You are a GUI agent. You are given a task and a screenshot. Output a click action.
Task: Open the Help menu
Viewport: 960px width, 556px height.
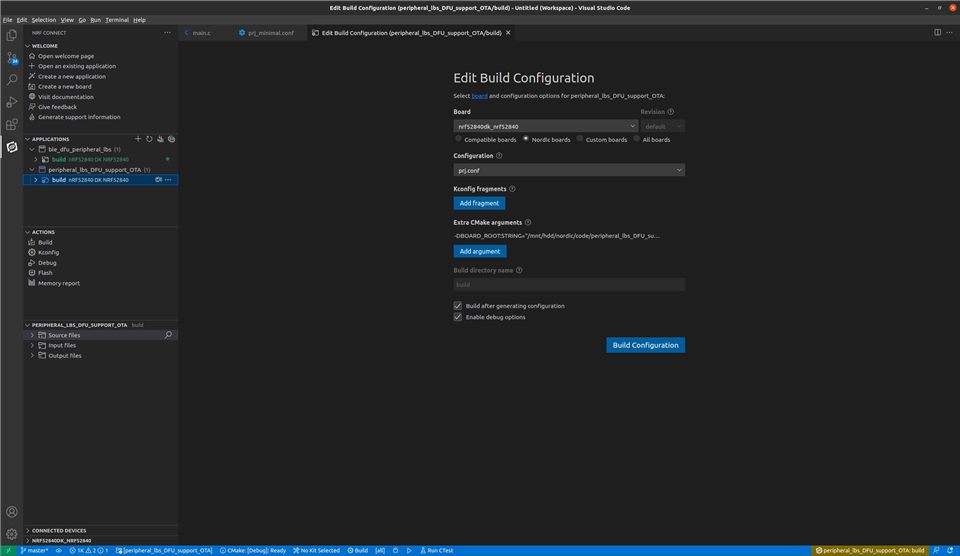coord(140,20)
